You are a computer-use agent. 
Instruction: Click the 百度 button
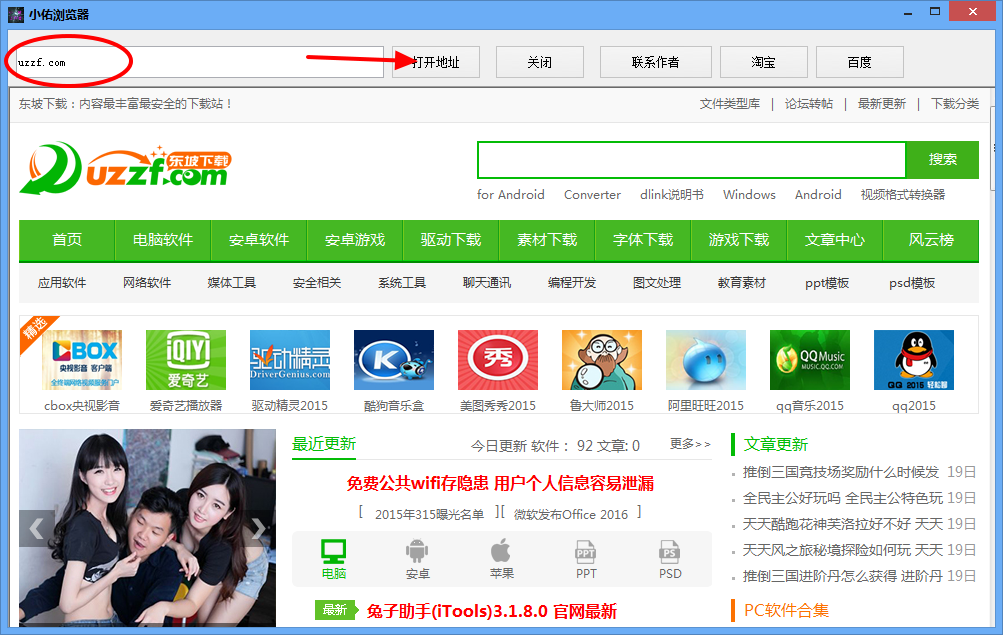point(860,62)
